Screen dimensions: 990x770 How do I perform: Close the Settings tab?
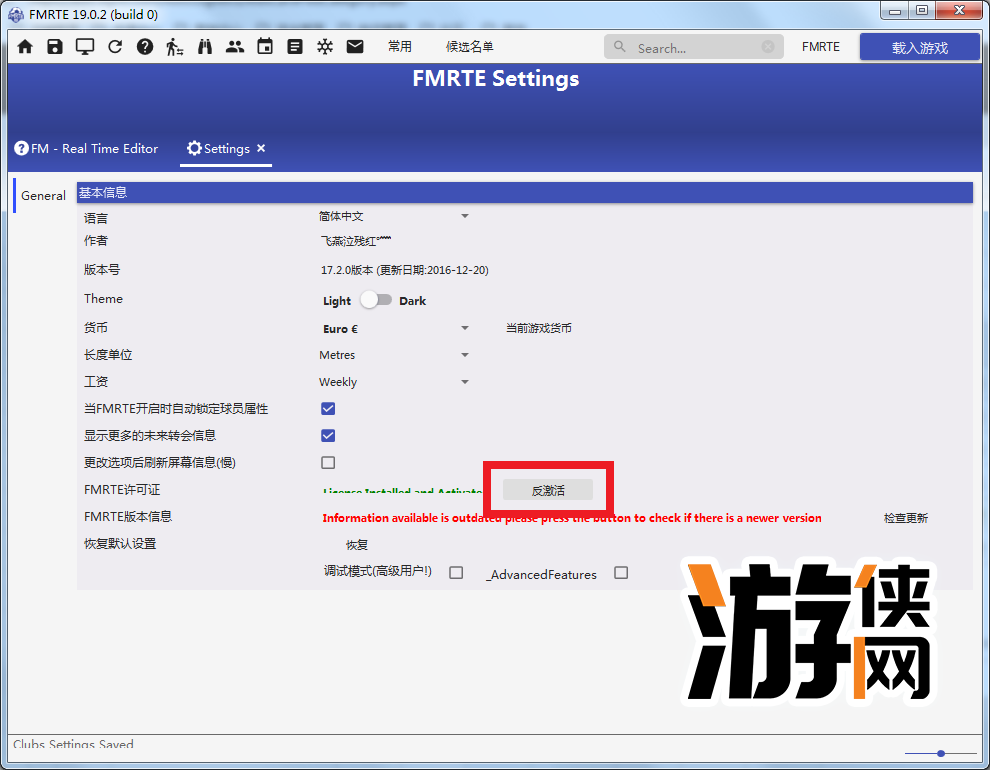(261, 148)
